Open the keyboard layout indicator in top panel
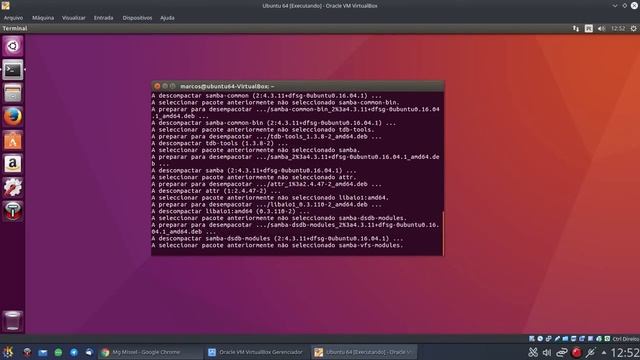This screenshot has width=640, height=360. 589,29
